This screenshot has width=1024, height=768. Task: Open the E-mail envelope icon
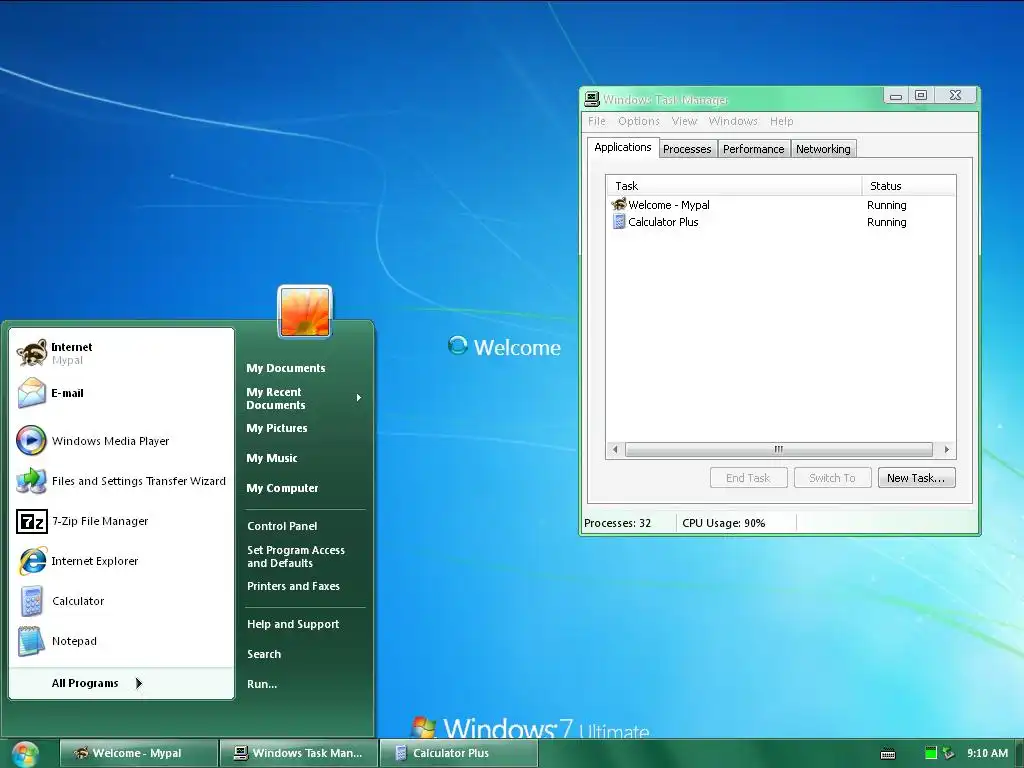(31, 393)
